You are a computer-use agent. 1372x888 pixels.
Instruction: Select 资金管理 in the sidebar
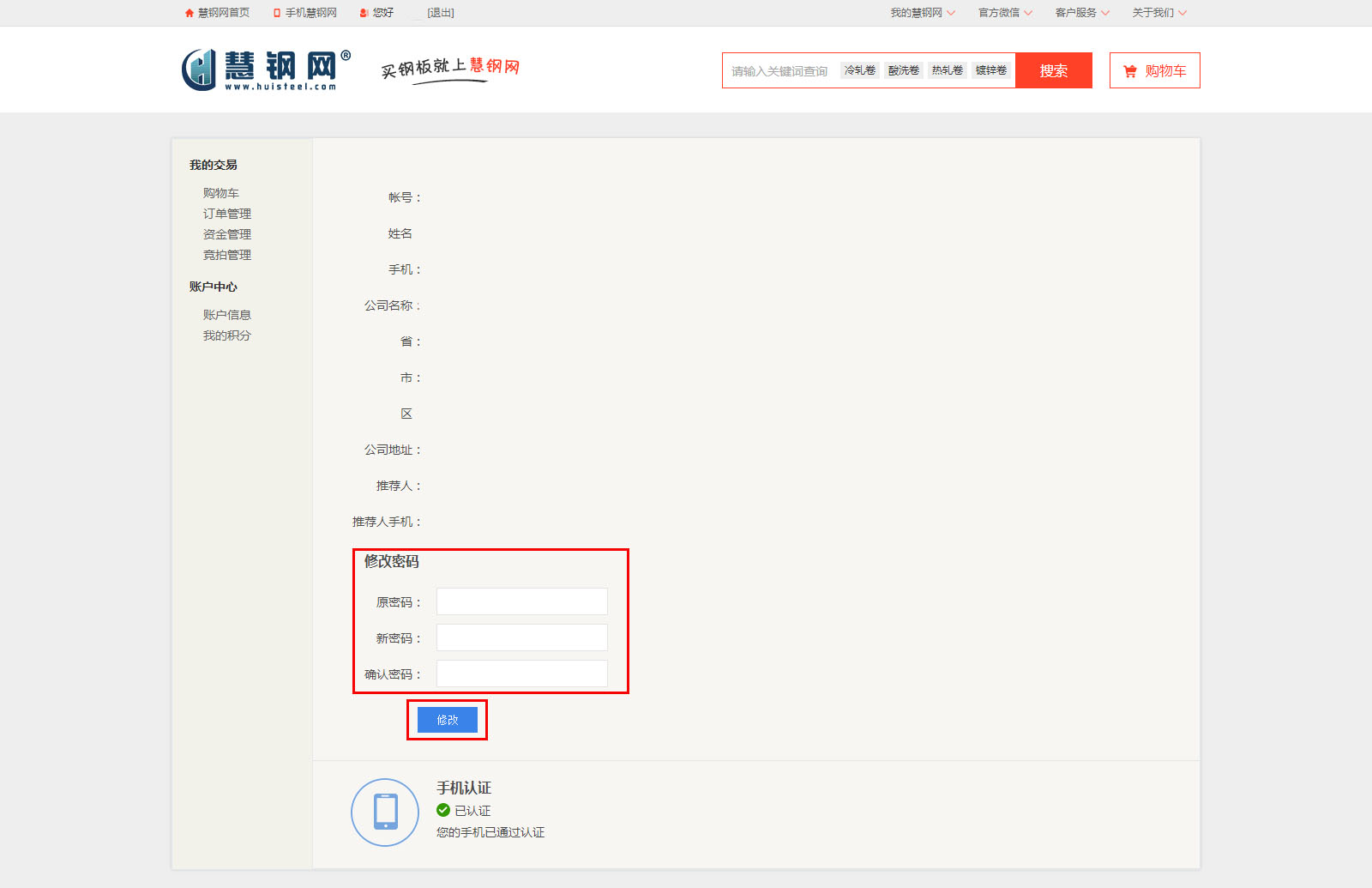click(x=227, y=234)
